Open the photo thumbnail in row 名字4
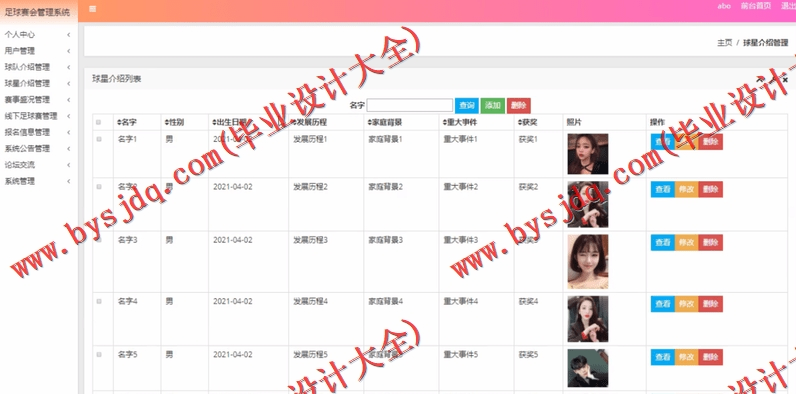The height and width of the screenshot is (394, 796). [x=588, y=319]
